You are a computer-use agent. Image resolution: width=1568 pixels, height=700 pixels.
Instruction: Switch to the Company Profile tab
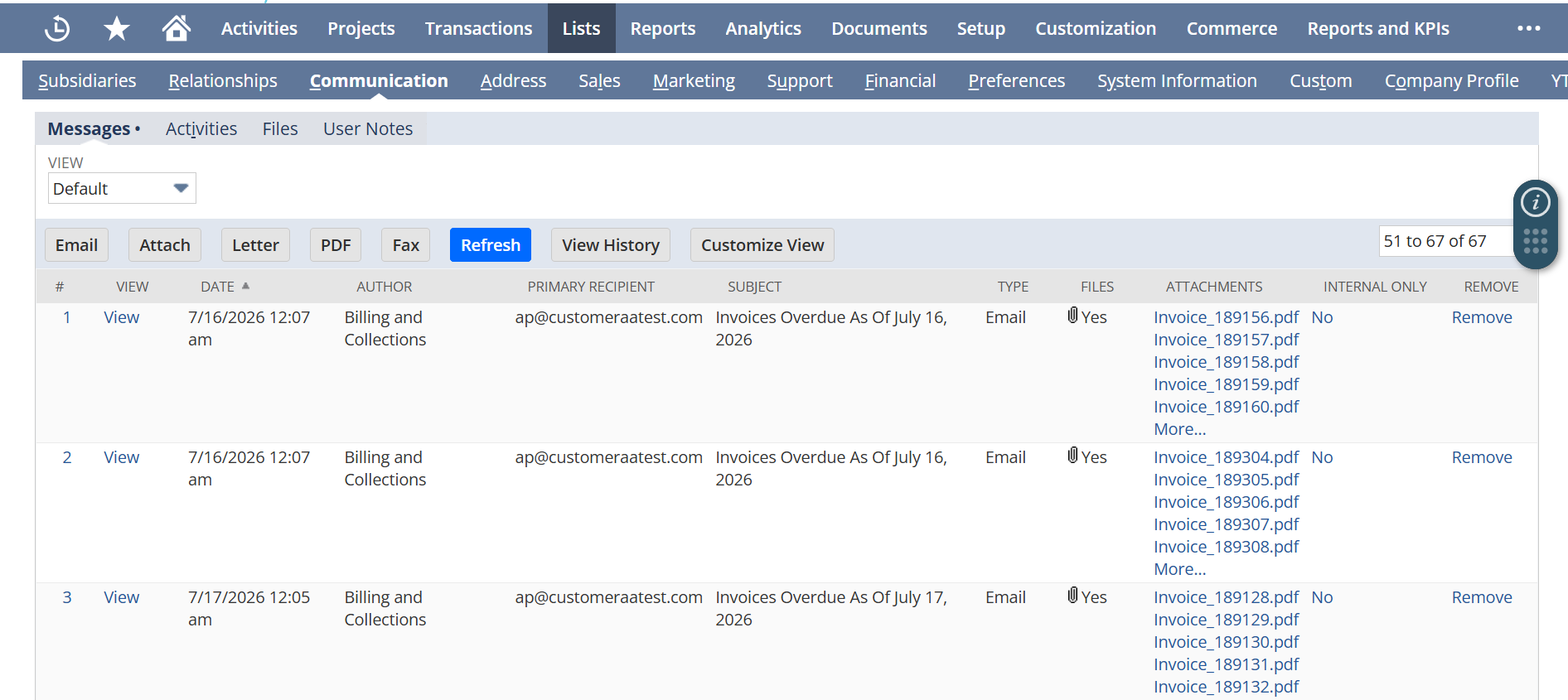(x=1452, y=80)
